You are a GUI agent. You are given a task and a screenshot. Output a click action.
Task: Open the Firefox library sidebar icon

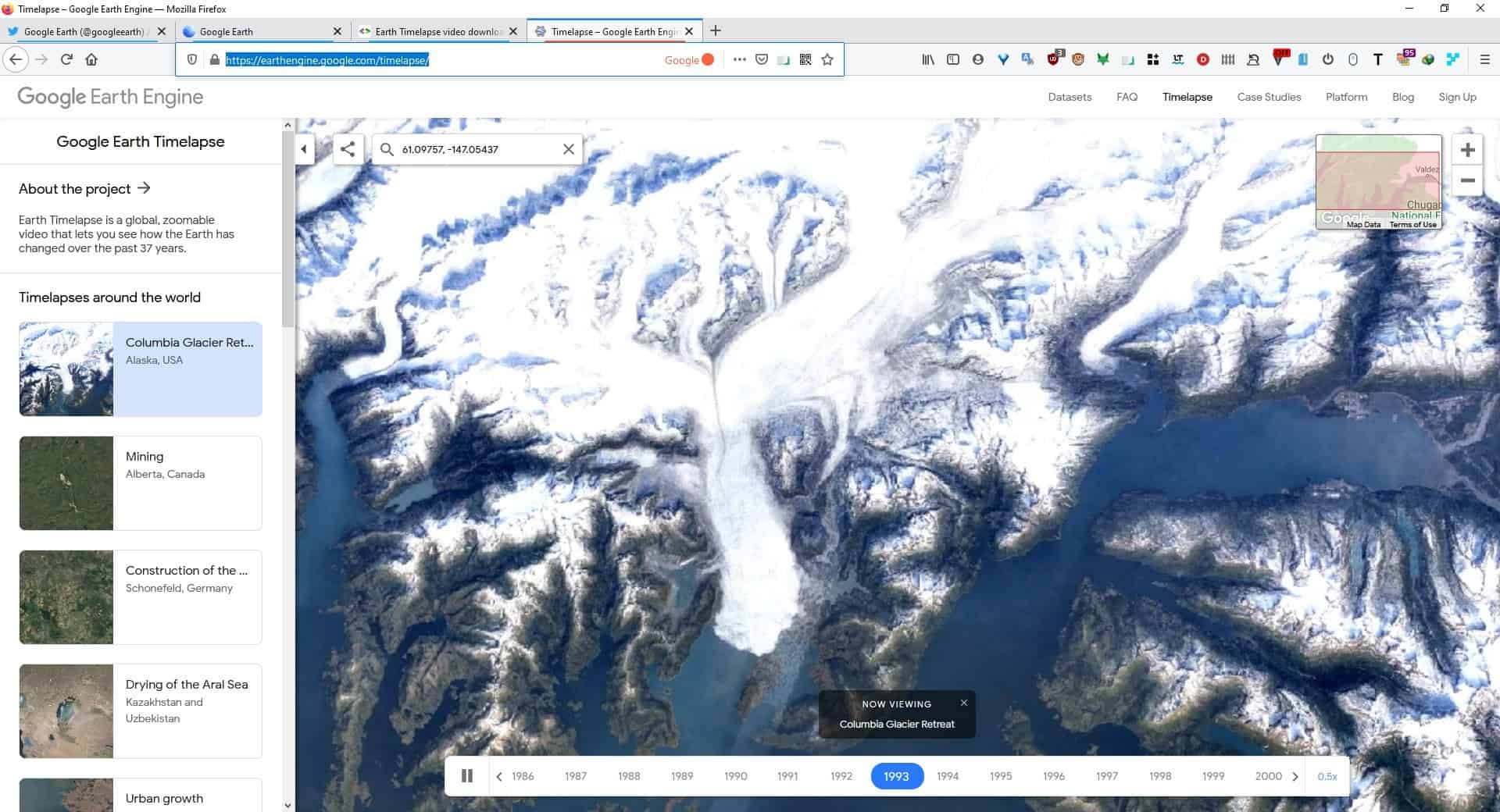[927, 59]
